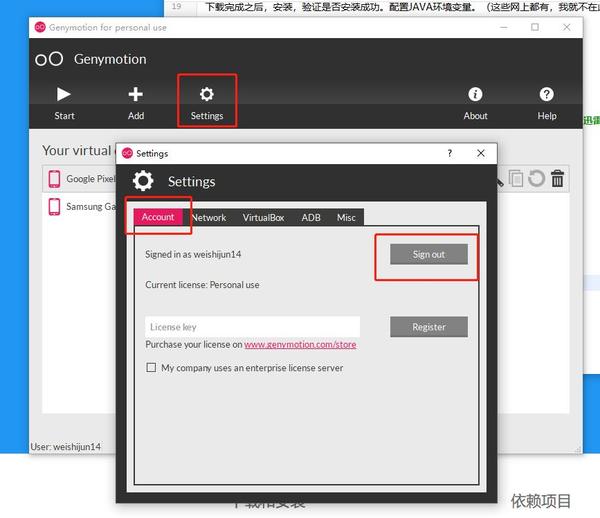Click the 'Your virtual' devices heading
600x518 pixels.
[x=77, y=151]
